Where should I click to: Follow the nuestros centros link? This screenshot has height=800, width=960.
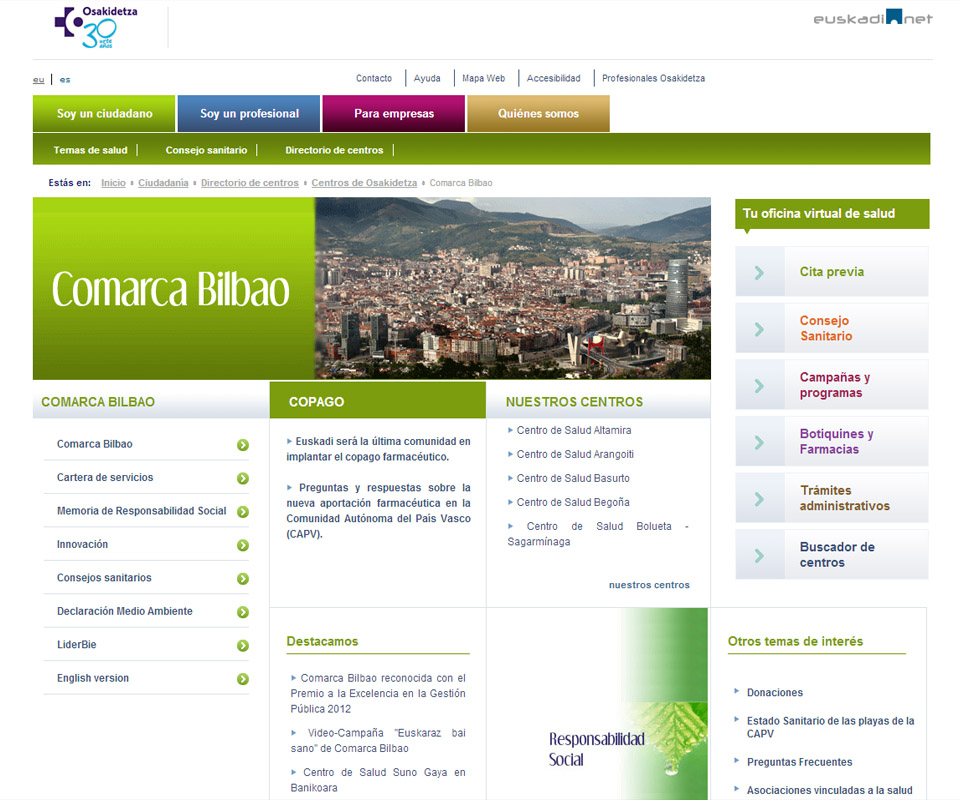coord(649,585)
